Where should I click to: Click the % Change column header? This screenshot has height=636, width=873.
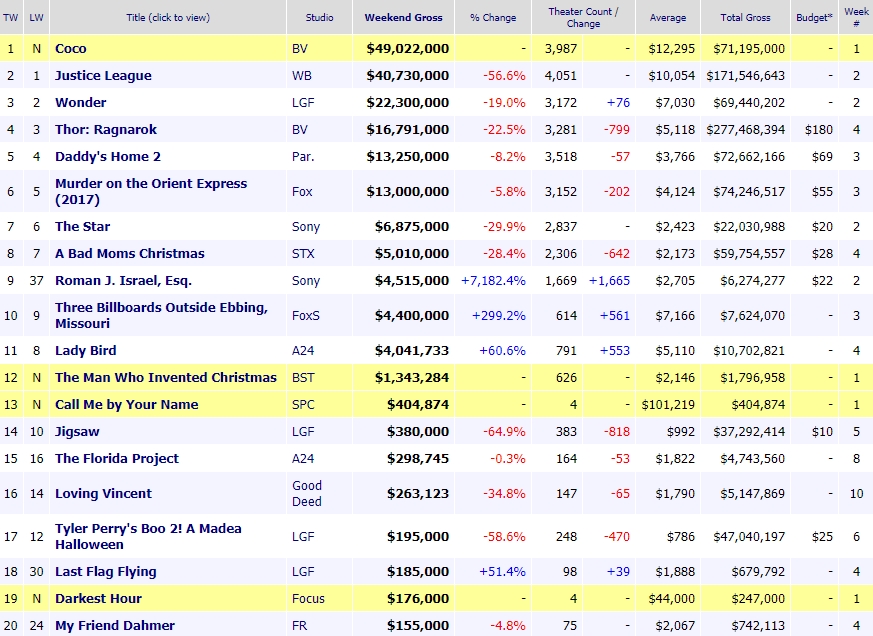(493, 17)
